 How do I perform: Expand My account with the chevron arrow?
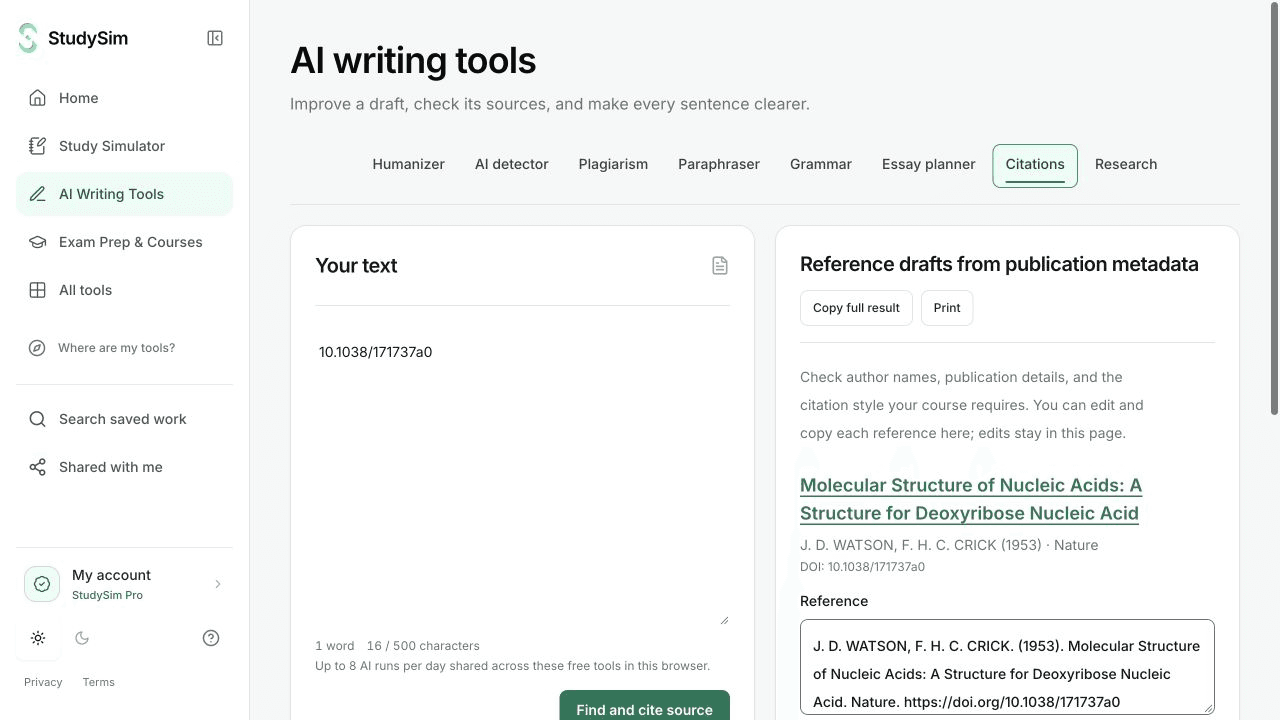point(218,584)
